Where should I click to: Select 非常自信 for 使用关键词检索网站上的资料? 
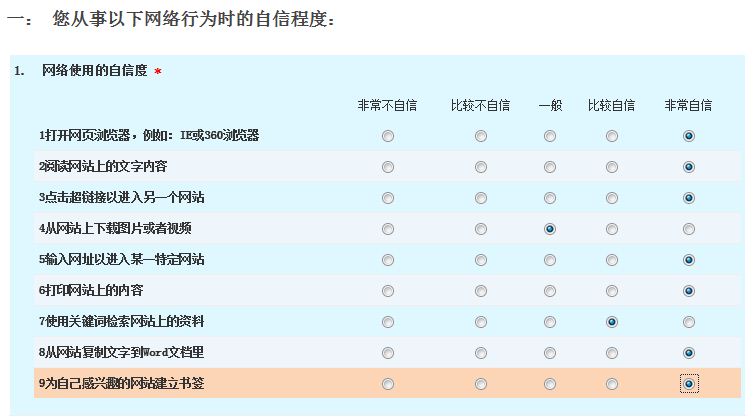(688, 322)
